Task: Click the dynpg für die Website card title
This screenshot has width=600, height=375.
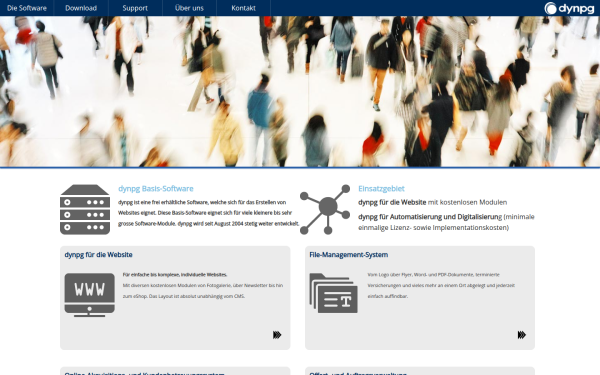Action: coord(98,254)
